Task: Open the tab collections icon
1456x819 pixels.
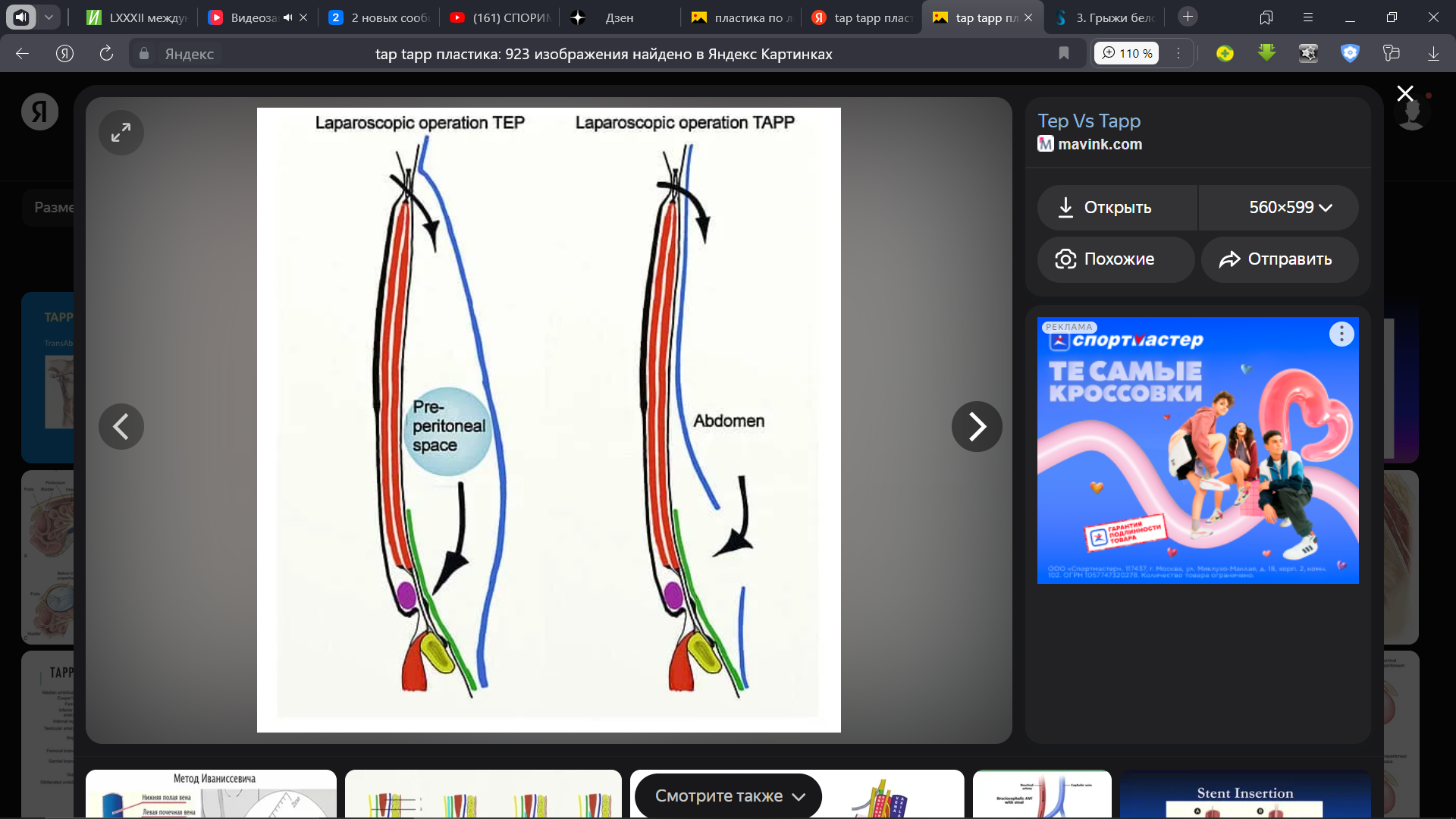Action: point(1266,17)
